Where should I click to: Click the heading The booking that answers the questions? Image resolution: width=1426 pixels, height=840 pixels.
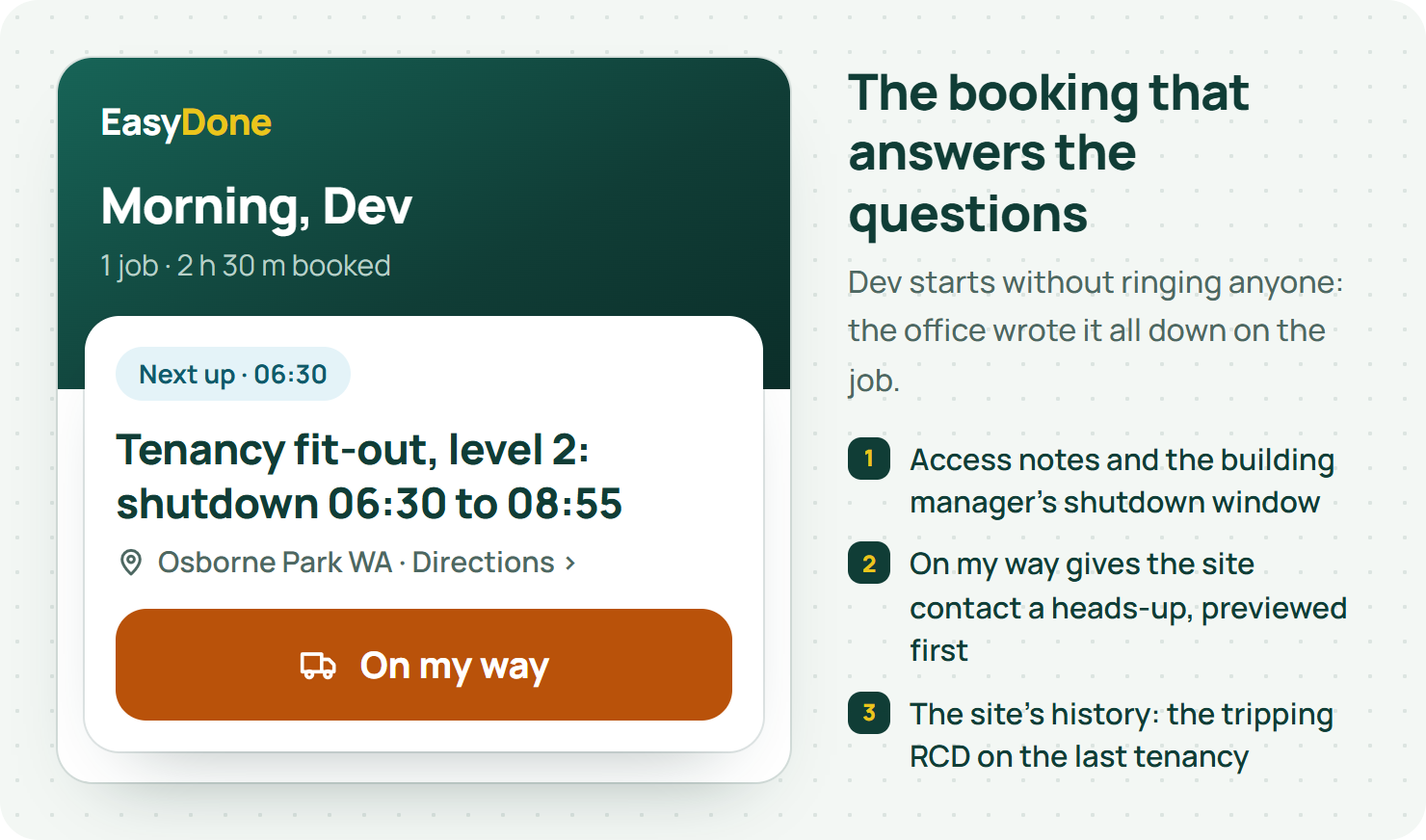1048,154
